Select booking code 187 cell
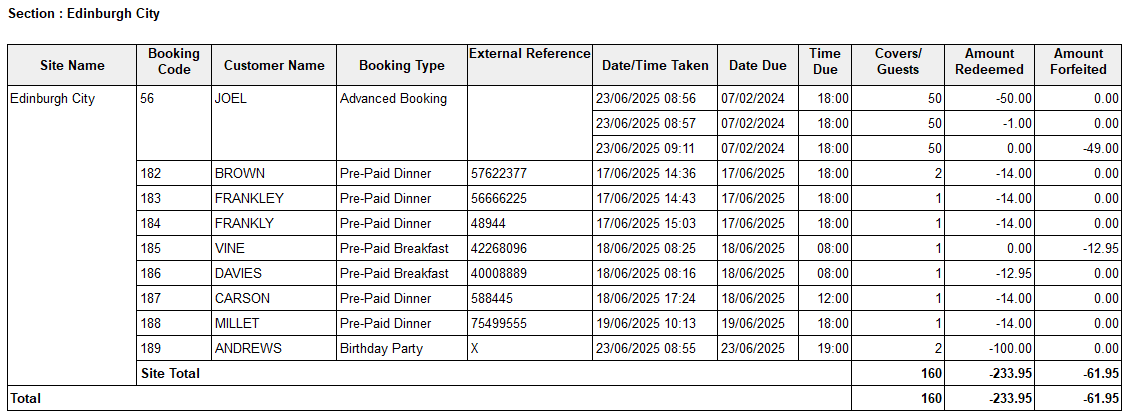This screenshot has width=1131, height=416. pyautogui.click(x=152, y=299)
